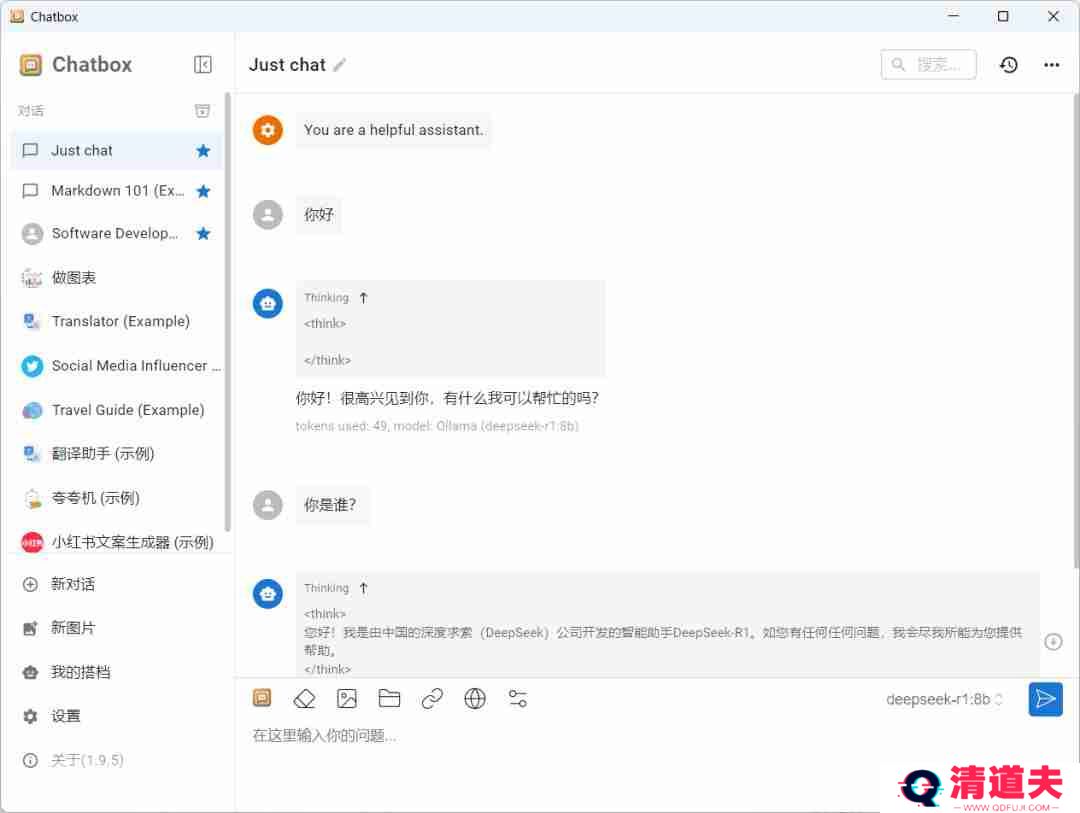This screenshot has width=1080, height=813.
Task: Click user avatar beside 你是谁?
Action: [x=268, y=505]
